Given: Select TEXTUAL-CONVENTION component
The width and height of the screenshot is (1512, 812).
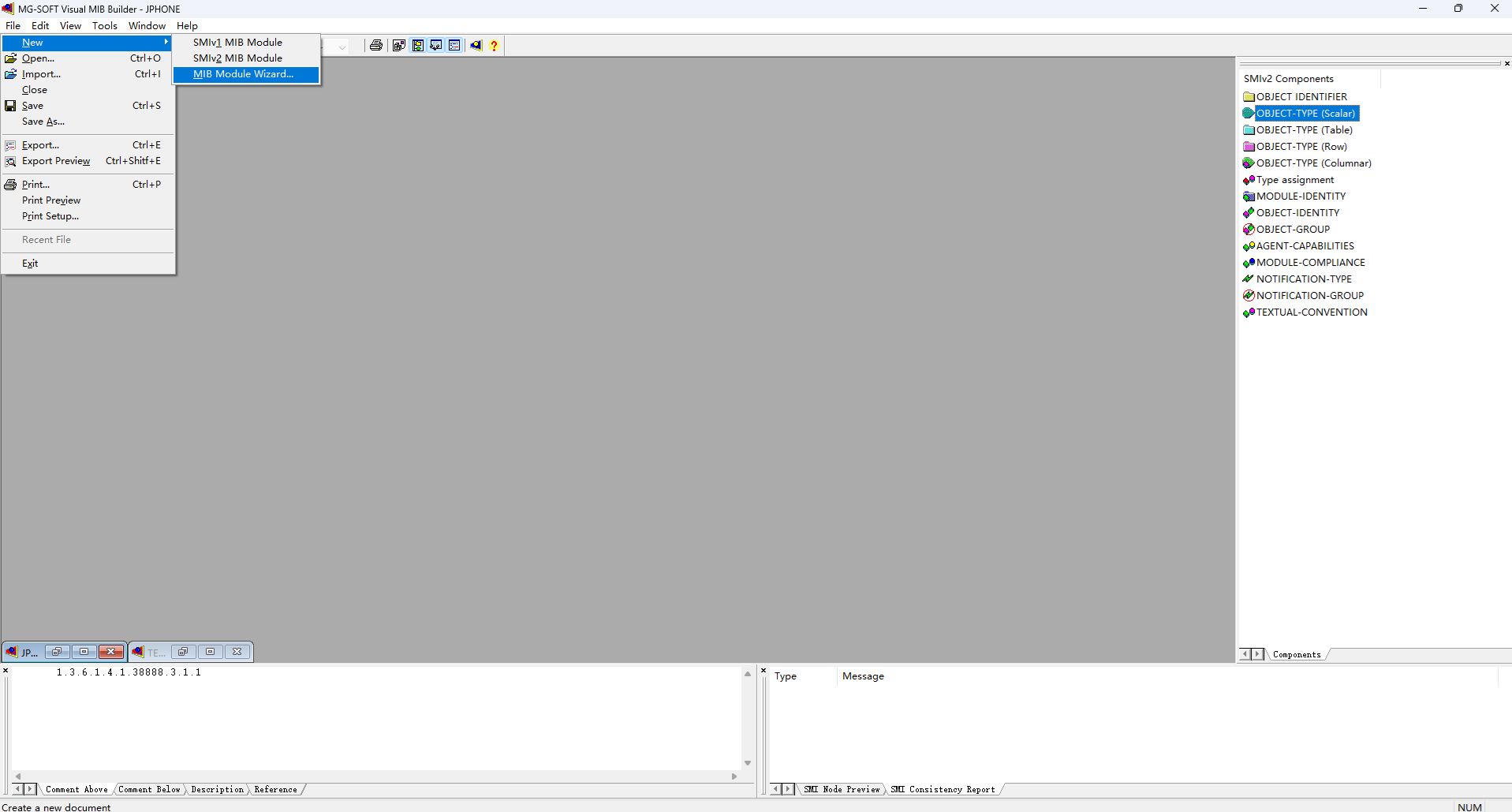Looking at the screenshot, I should (x=1305, y=312).
